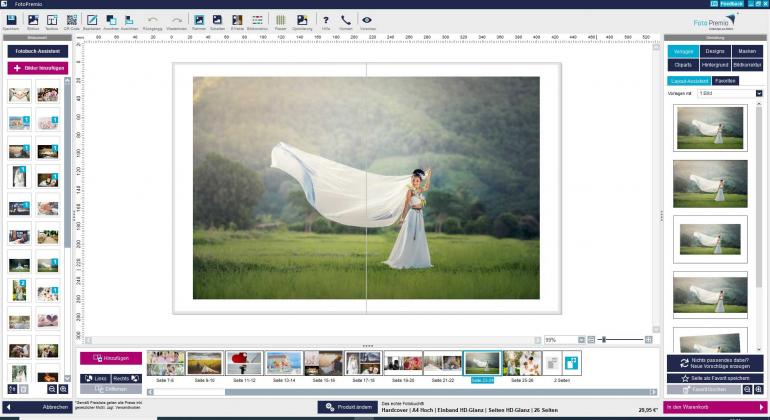
Task: Click the phone contact icon
Action: 346,20
